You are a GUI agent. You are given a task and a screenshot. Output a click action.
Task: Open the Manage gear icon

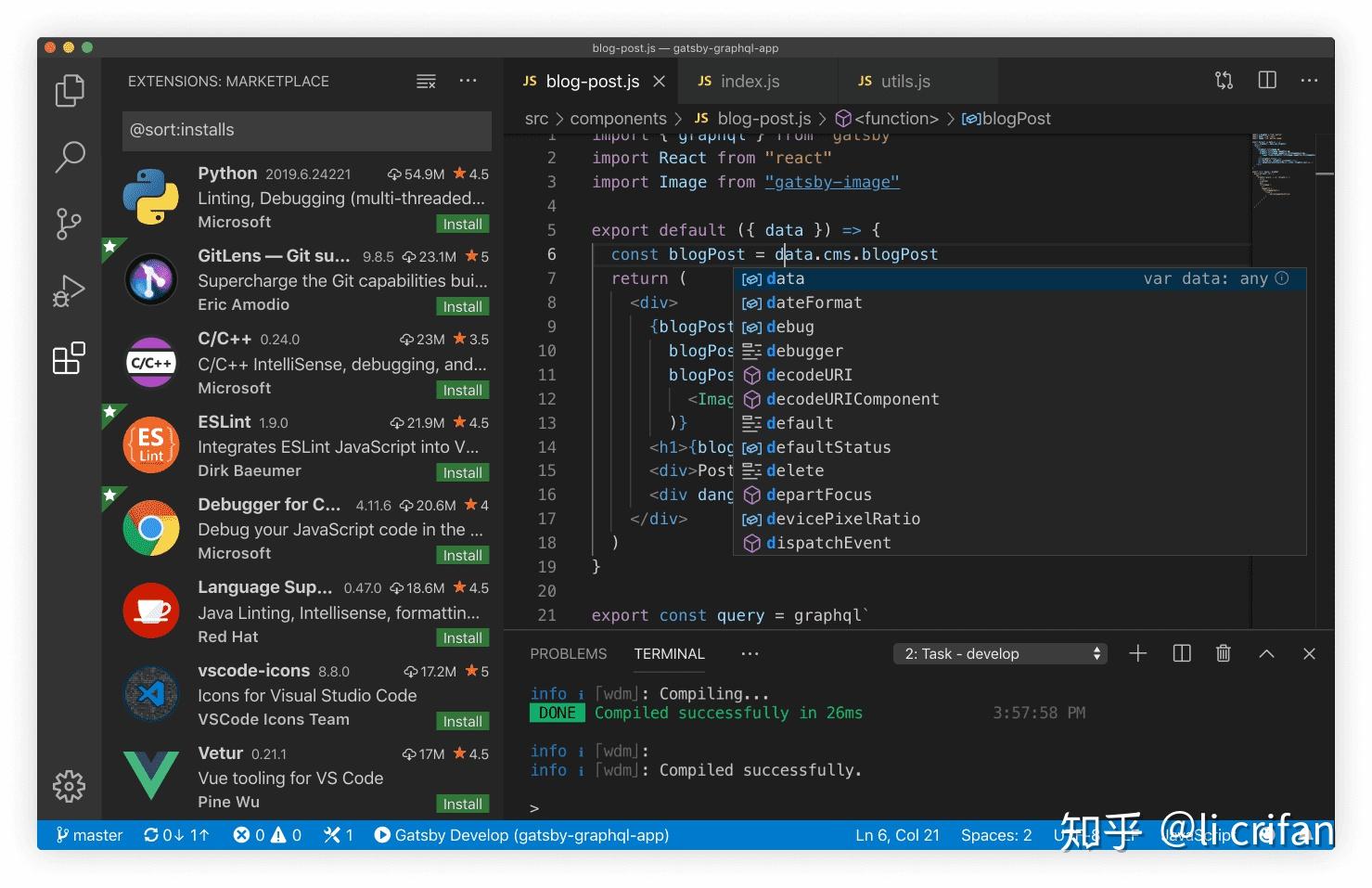[x=70, y=786]
